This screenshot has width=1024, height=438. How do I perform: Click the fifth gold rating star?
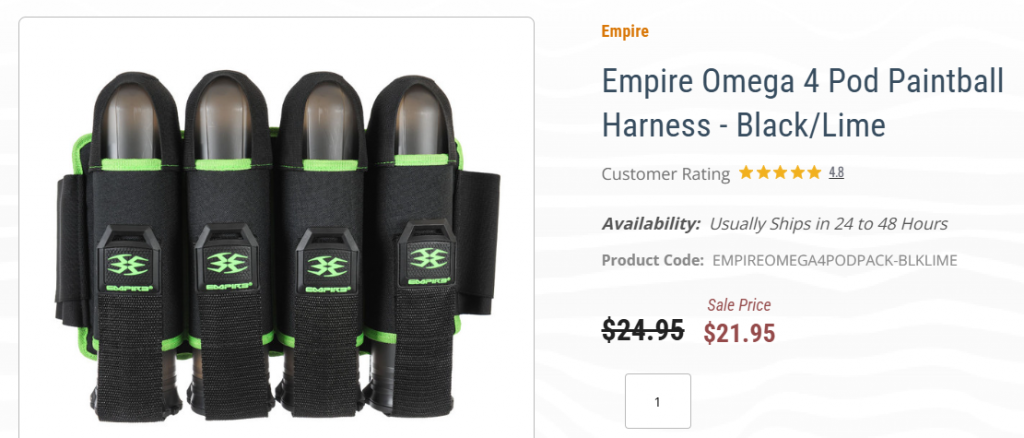[x=814, y=173]
